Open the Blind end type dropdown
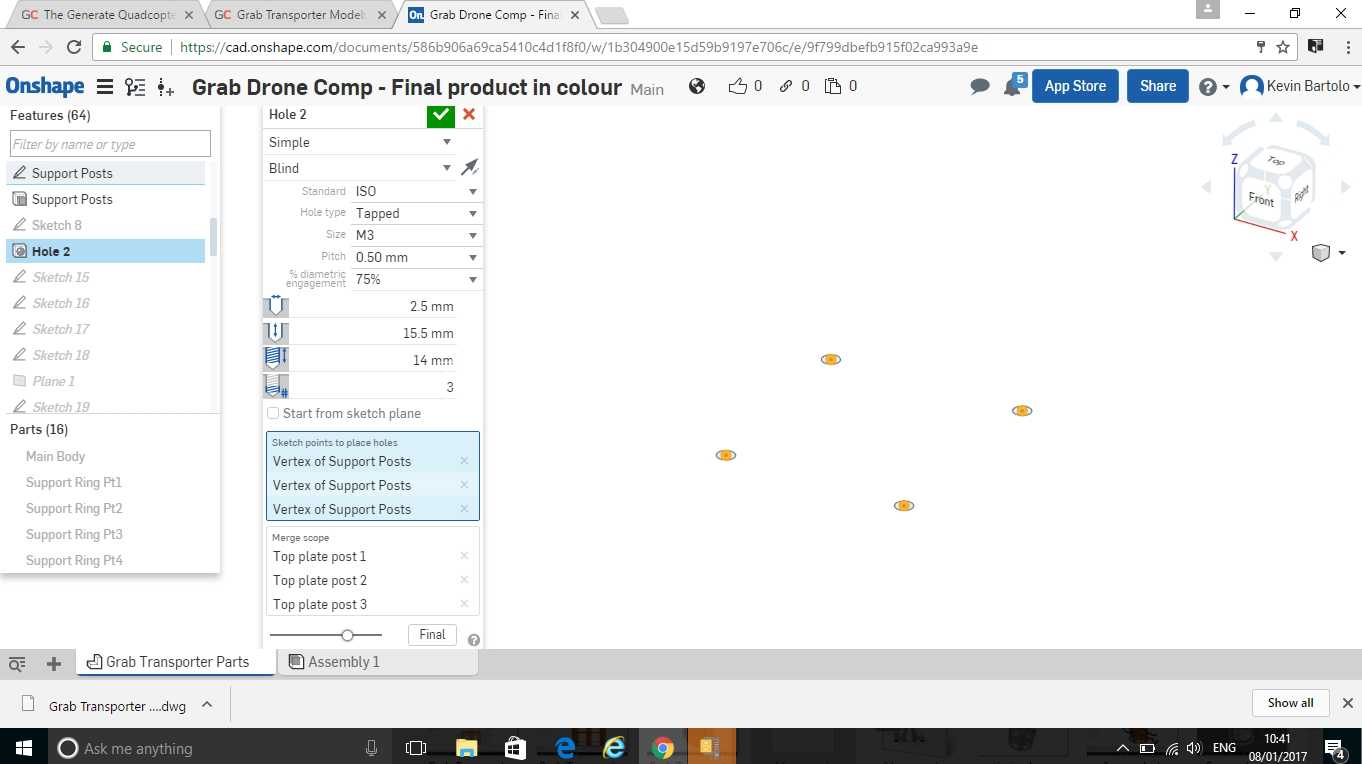This screenshot has height=764, width=1362. click(360, 168)
